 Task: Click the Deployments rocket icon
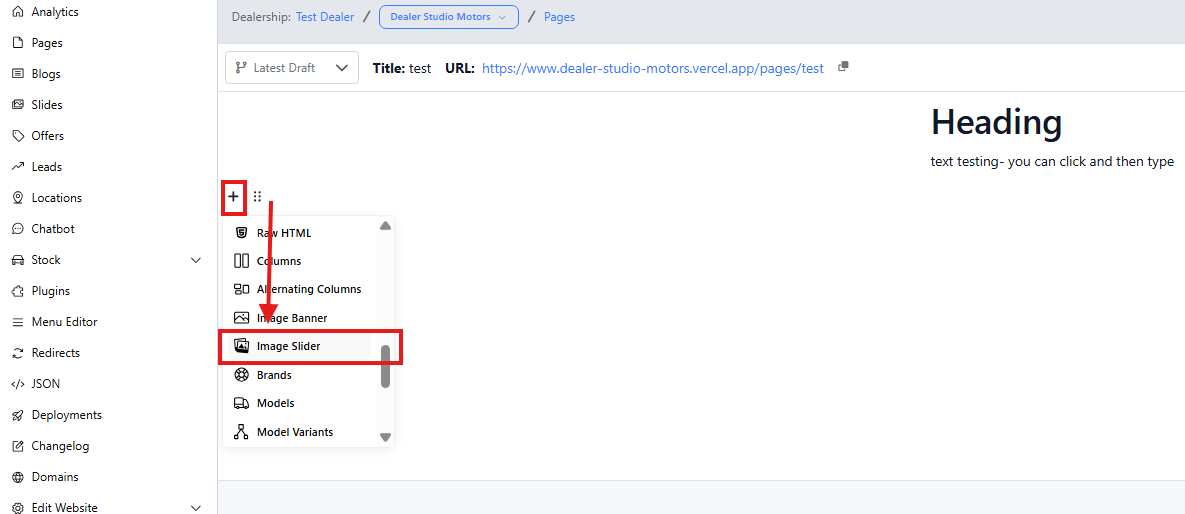[x=17, y=415]
